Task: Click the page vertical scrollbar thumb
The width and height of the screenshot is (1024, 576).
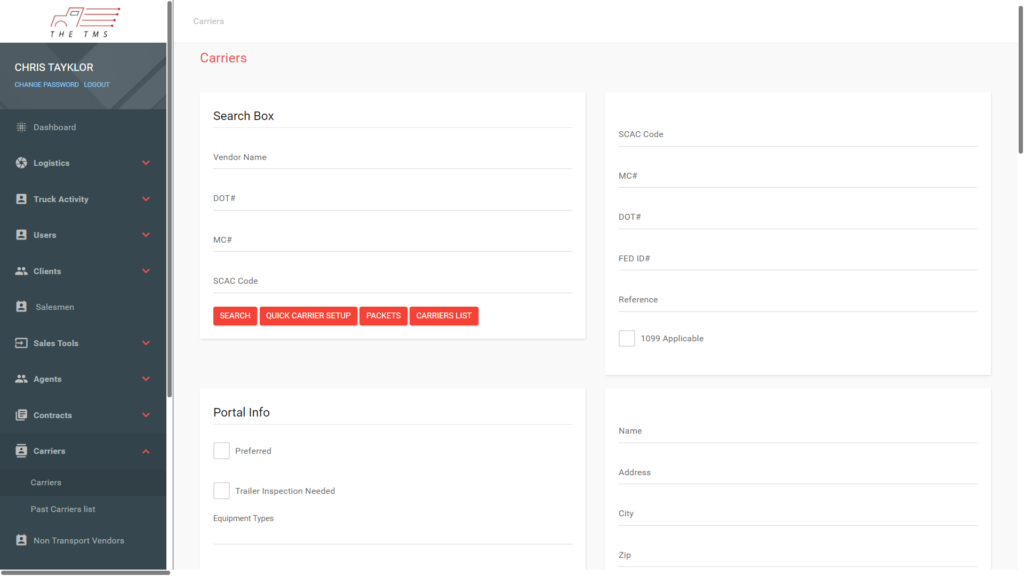Action: coord(1019,80)
